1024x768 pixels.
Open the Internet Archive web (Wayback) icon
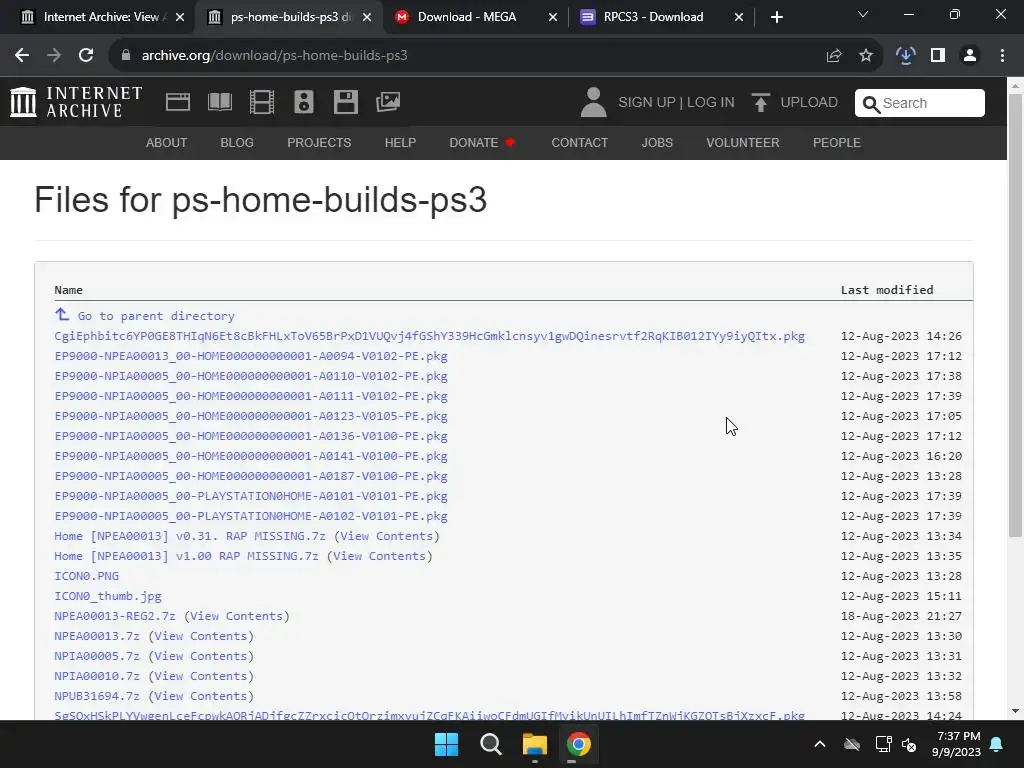click(x=178, y=102)
